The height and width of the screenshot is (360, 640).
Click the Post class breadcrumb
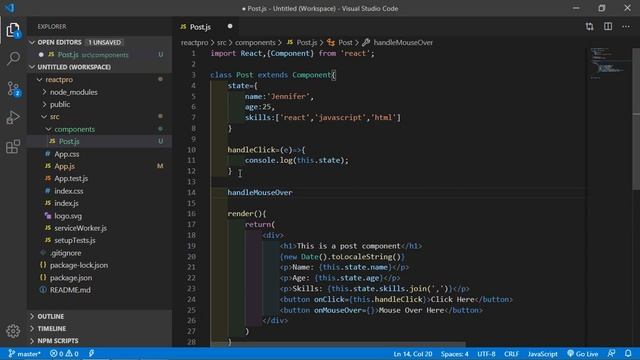(340, 42)
